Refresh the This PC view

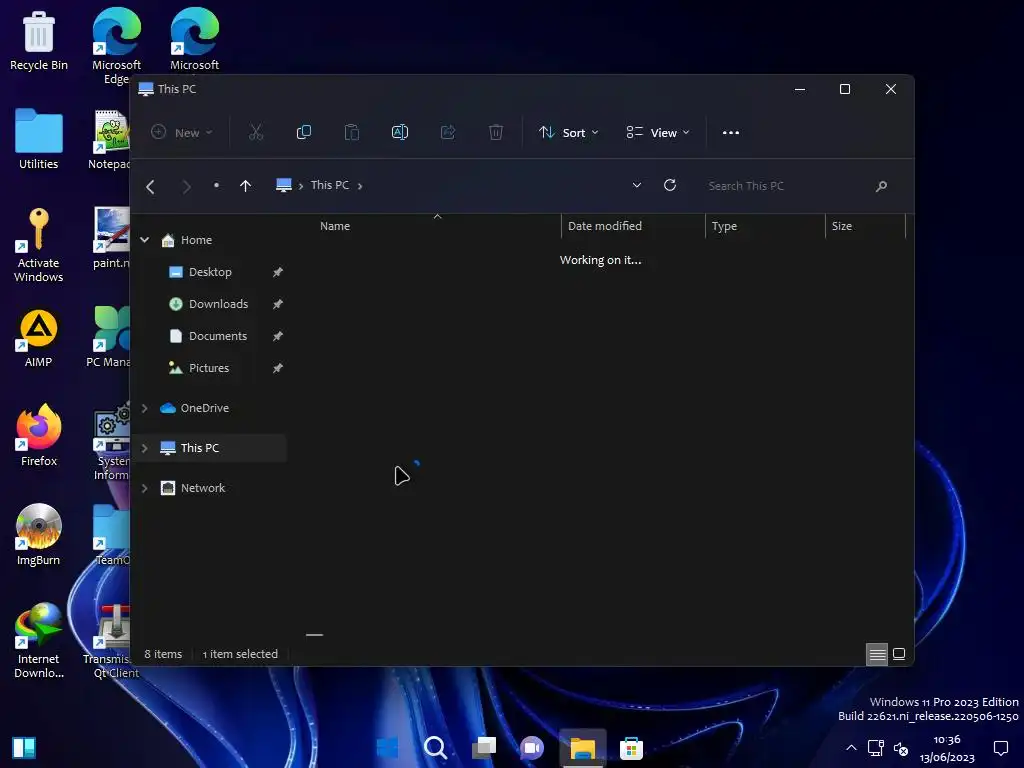tap(670, 185)
